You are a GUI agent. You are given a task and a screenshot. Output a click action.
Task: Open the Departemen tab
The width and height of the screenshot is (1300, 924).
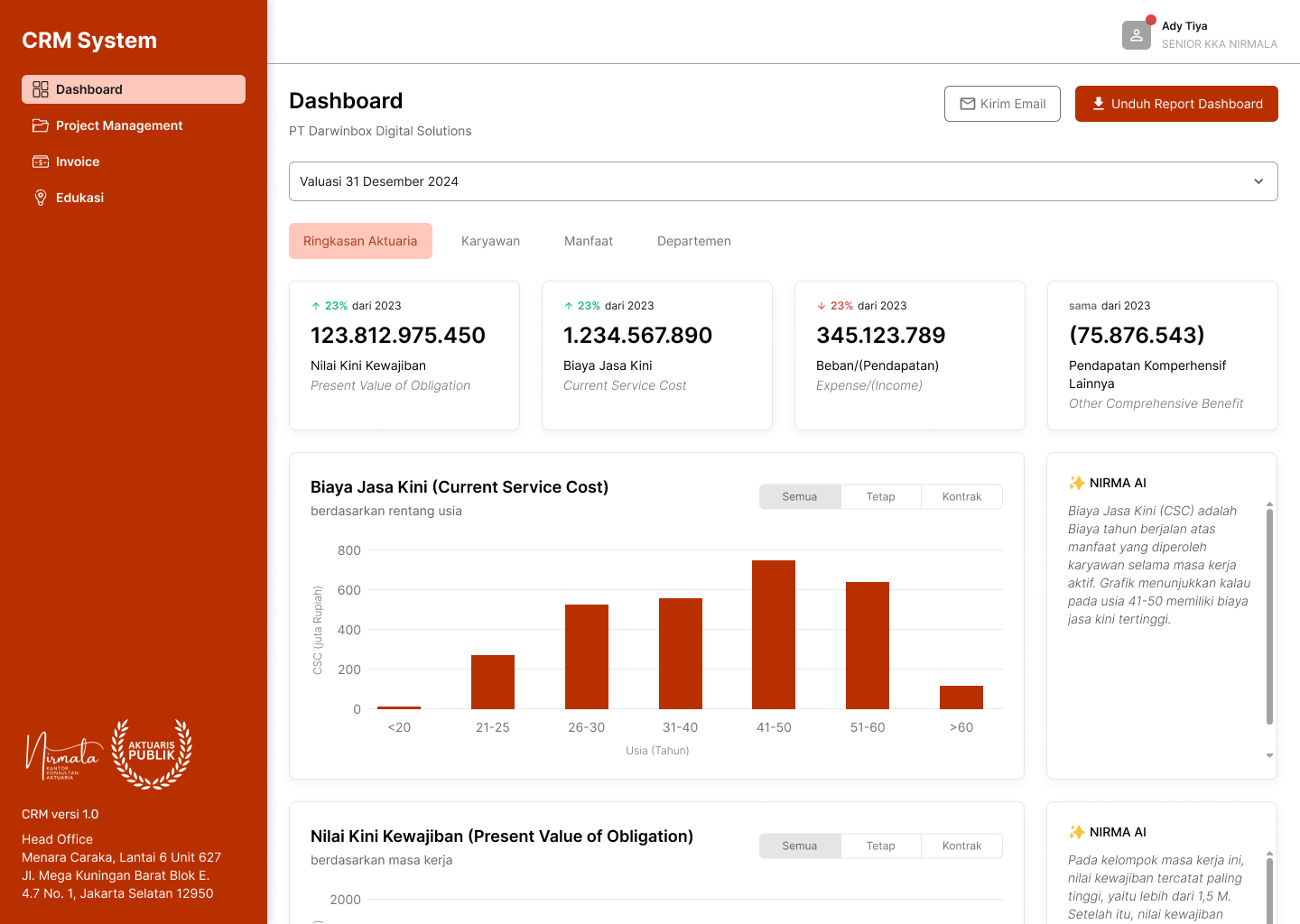[x=694, y=241]
